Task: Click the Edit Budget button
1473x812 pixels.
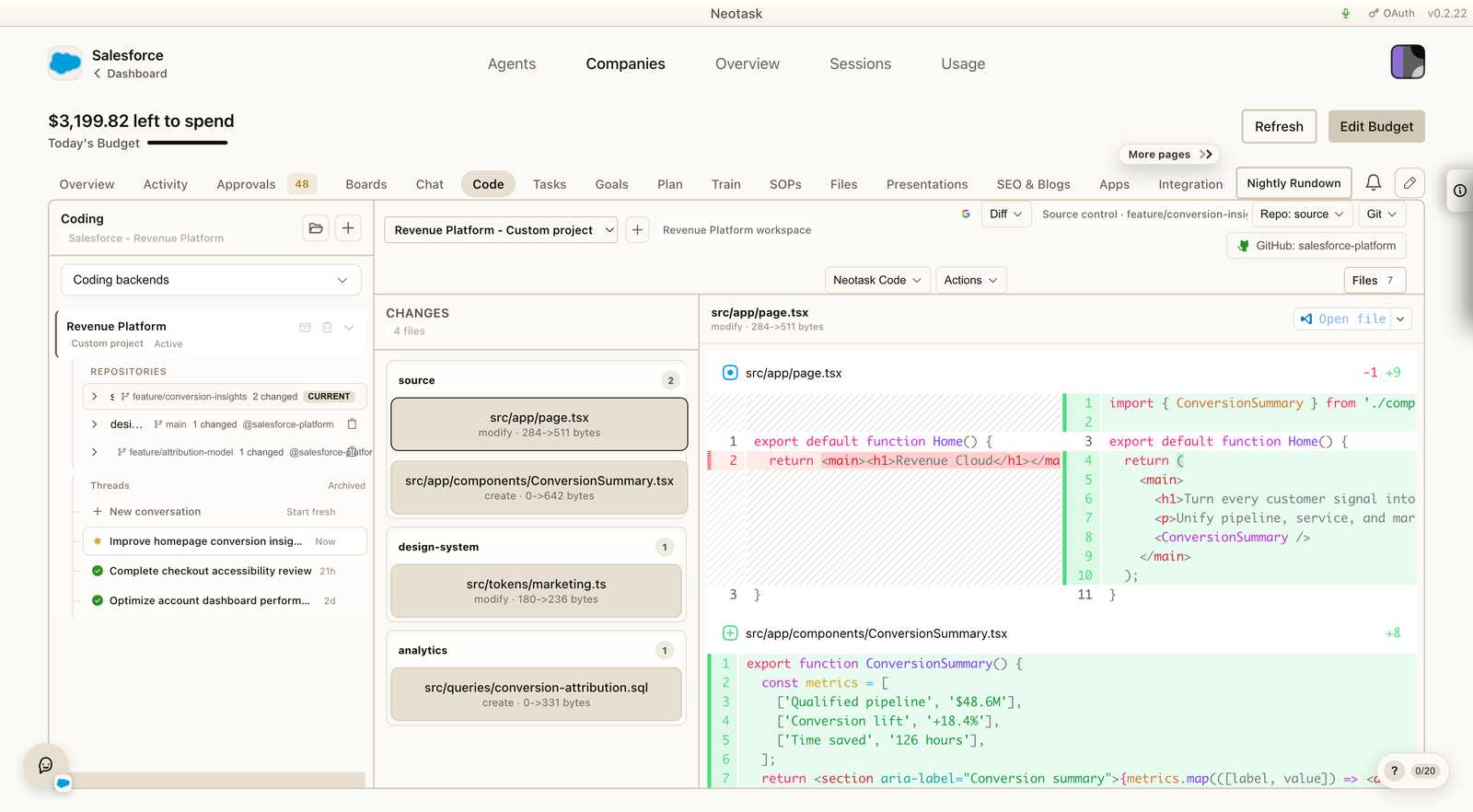Action: click(1376, 126)
